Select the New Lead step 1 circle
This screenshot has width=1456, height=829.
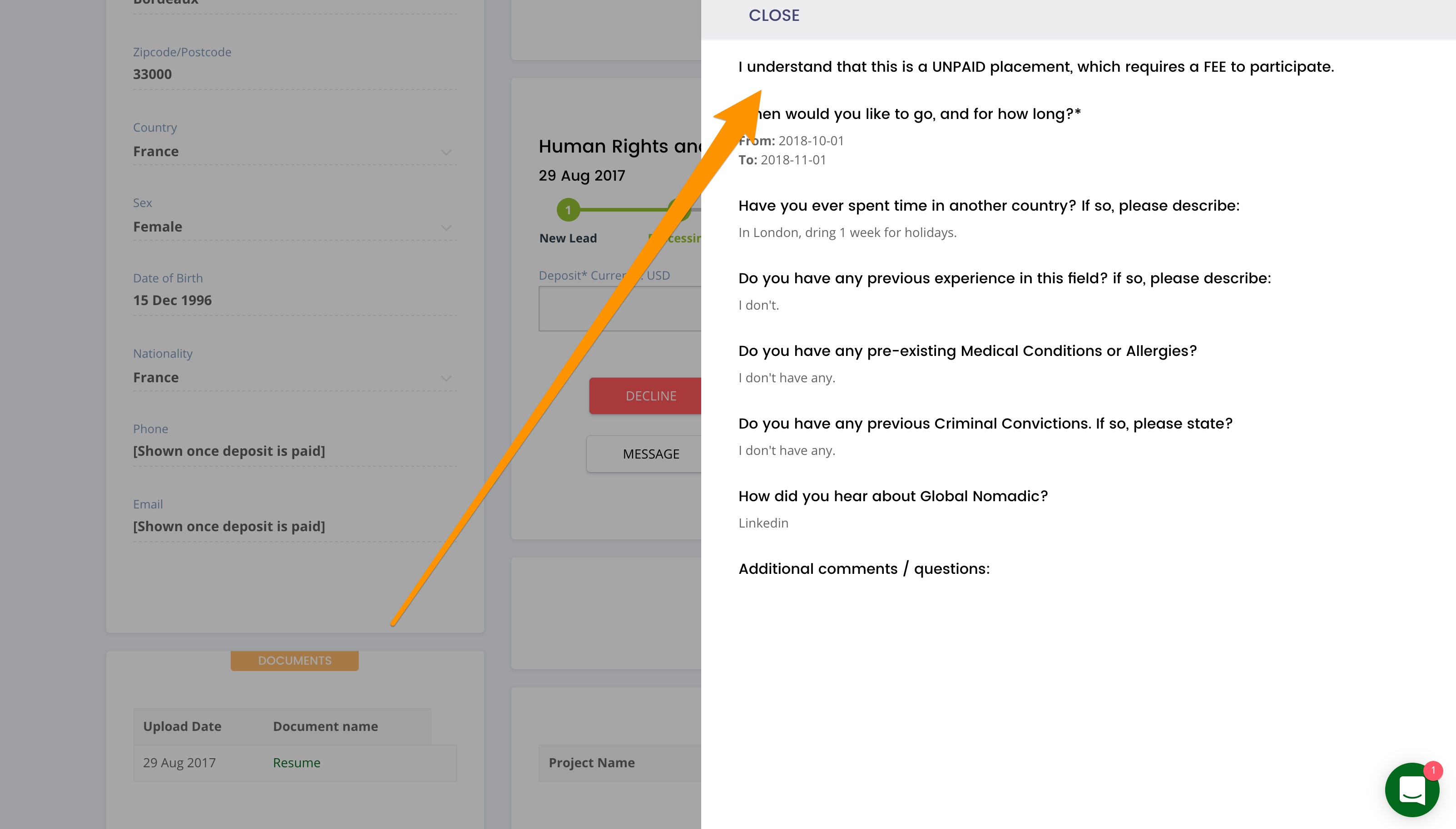[x=568, y=210]
